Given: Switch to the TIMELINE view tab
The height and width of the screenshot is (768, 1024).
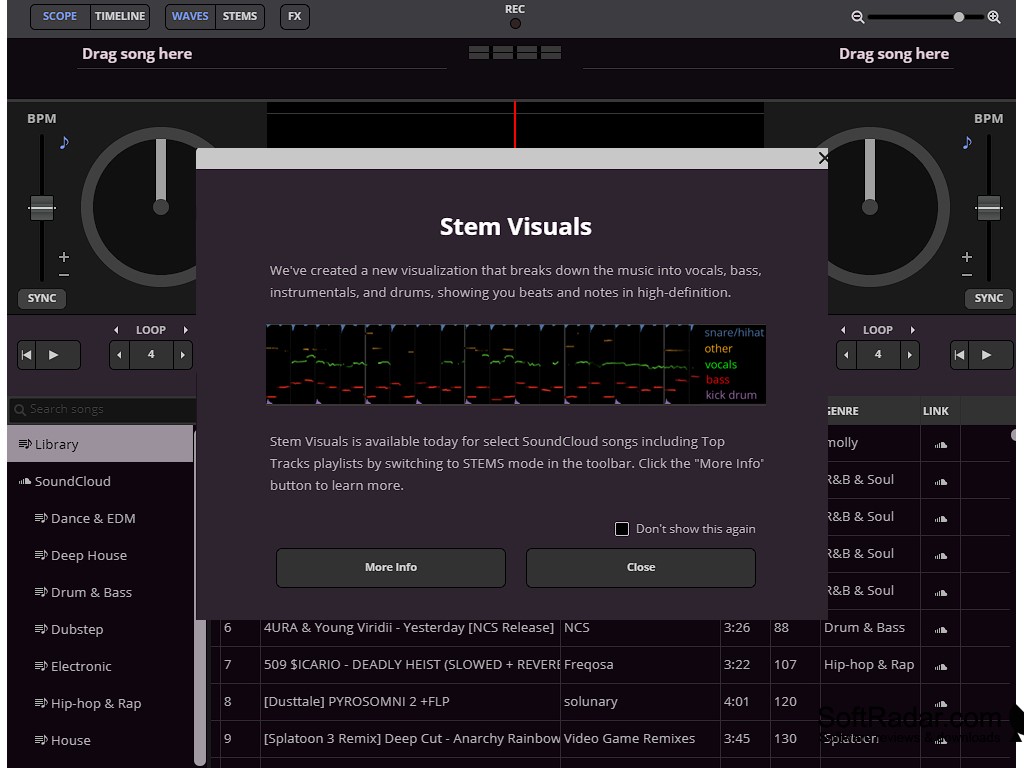Looking at the screenshot, I should (x=120, y=16).
